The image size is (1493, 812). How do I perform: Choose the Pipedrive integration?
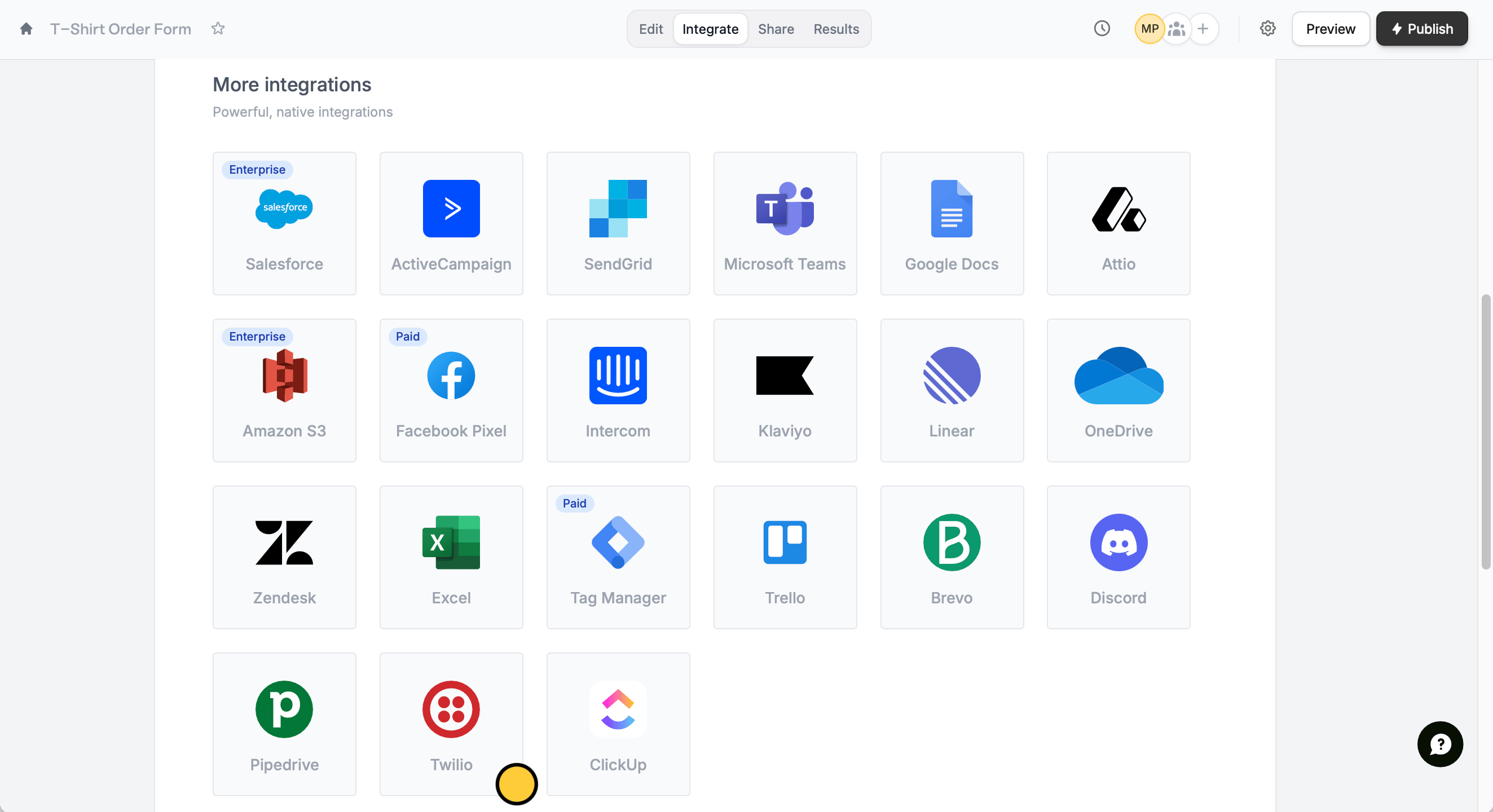tap(284, 724)
